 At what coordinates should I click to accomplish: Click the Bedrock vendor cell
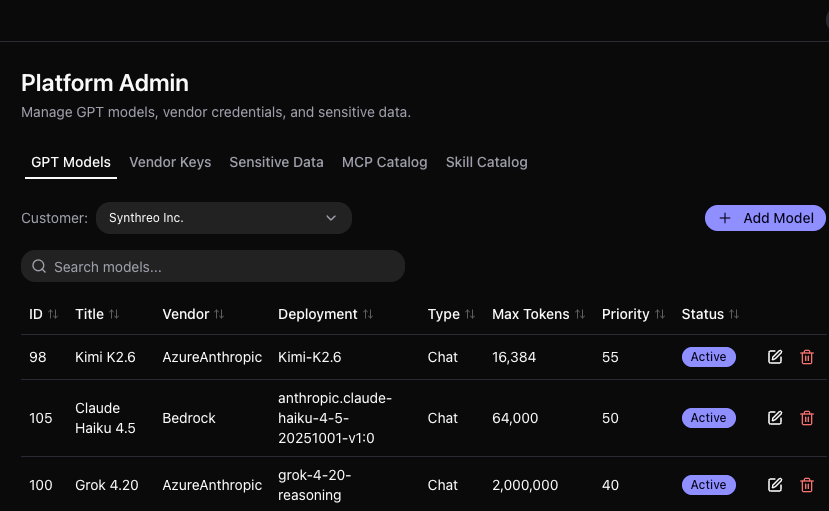pos(189,418)
